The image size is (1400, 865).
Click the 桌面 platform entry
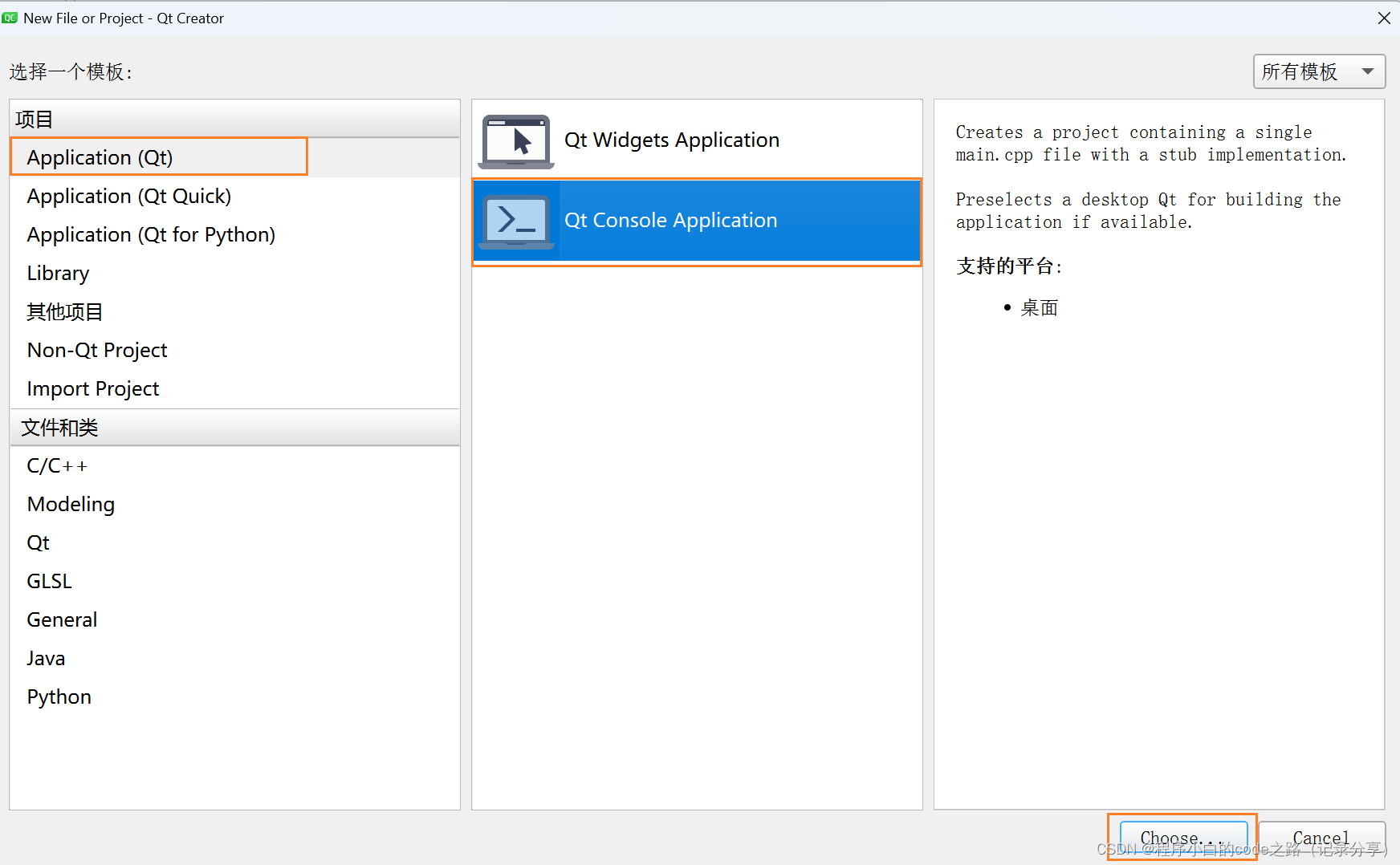[x=1039, y=307]
